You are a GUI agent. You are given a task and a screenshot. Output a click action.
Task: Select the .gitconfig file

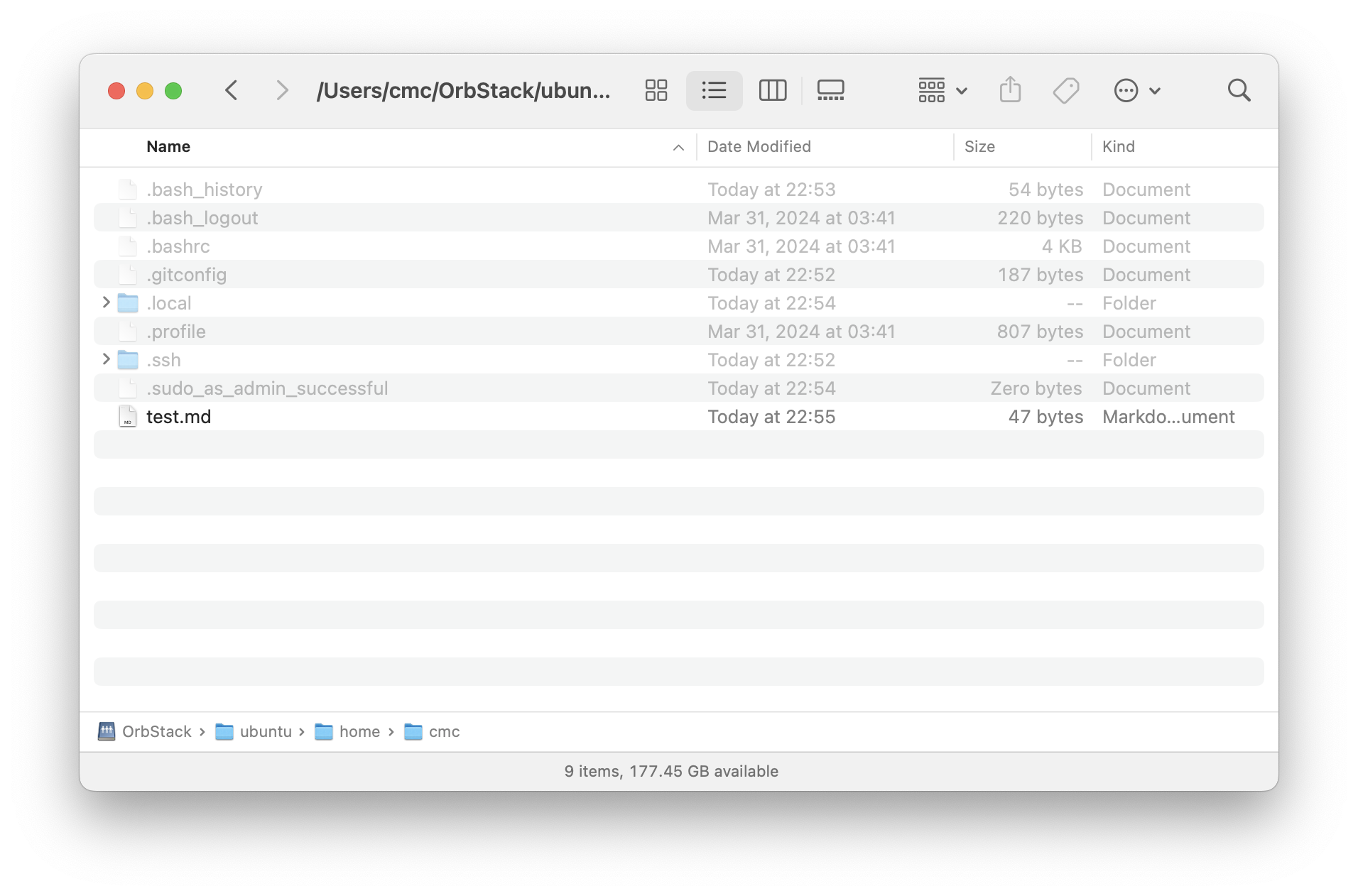pos(678,275)
